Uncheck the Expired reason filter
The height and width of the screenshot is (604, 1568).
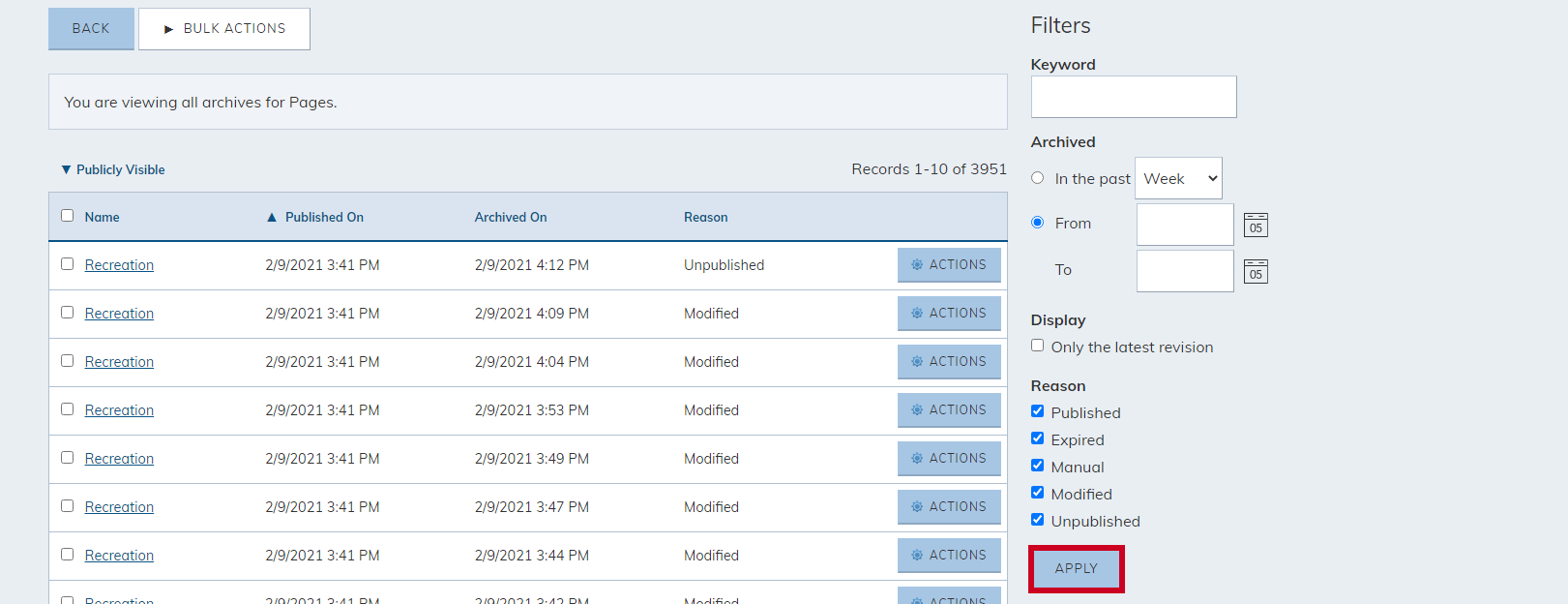(x=1037, y=438)
